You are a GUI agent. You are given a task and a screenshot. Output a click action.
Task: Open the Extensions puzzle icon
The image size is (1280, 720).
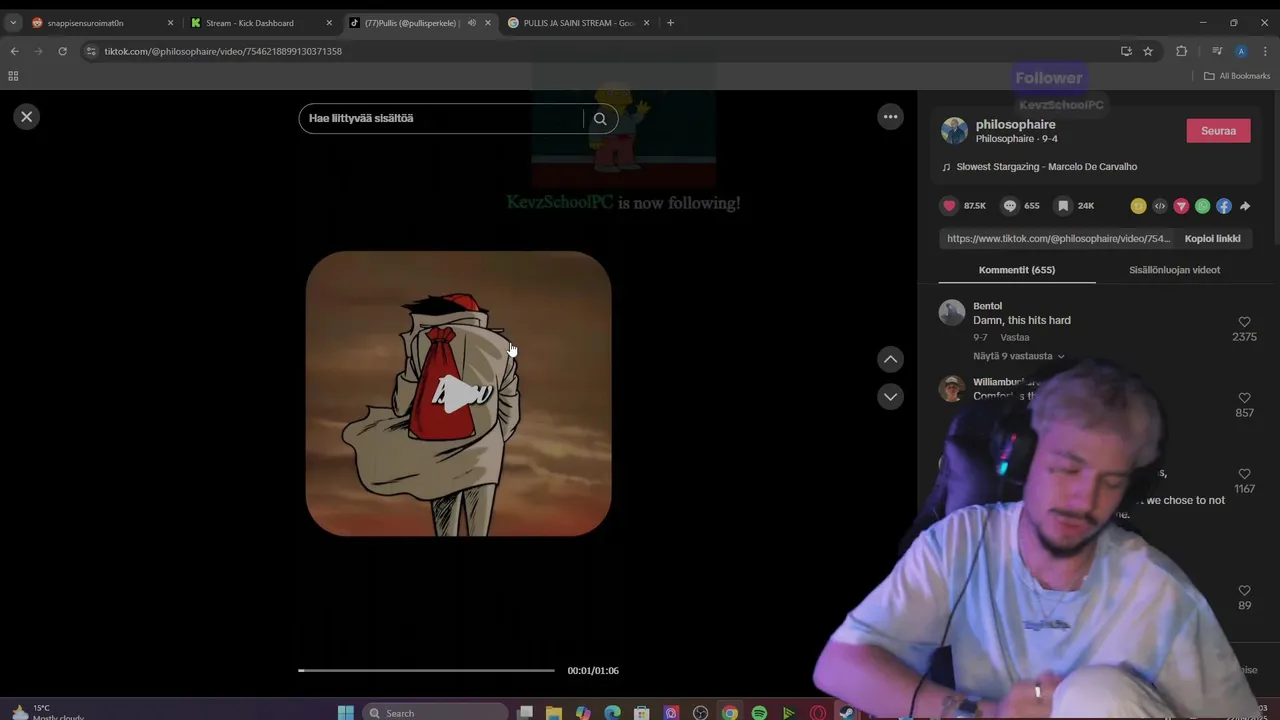1181,51
